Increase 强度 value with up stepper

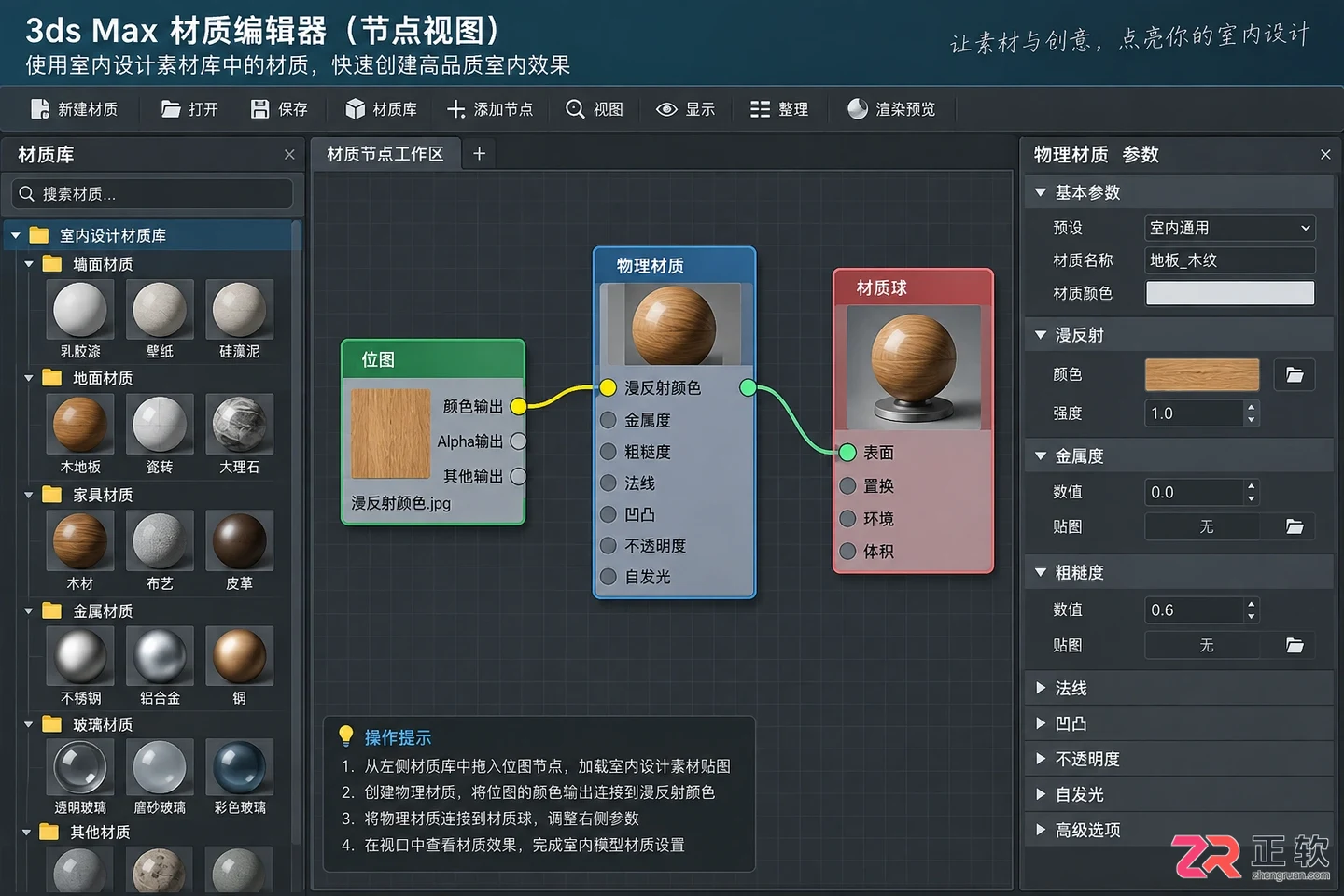tap(1252, 406)
